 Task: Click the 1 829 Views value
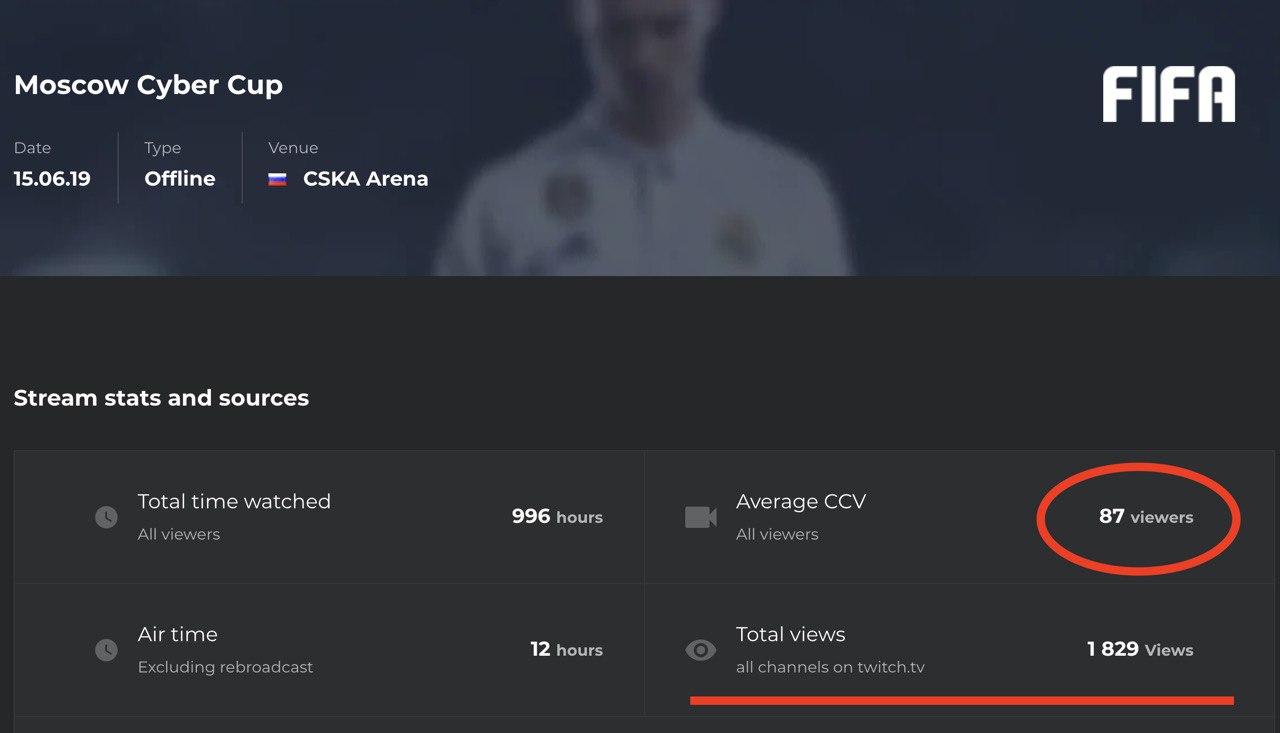[1140, 650]
